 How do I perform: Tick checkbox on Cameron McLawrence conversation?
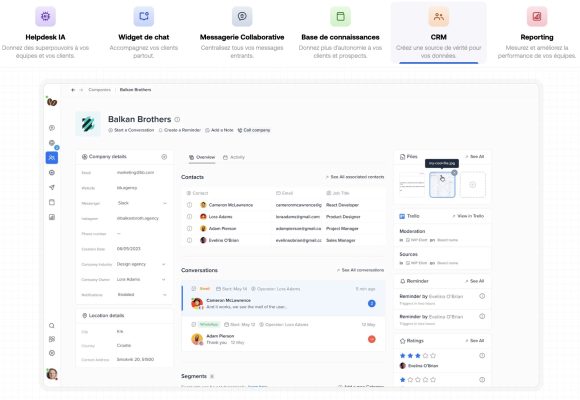coord(193,289)
